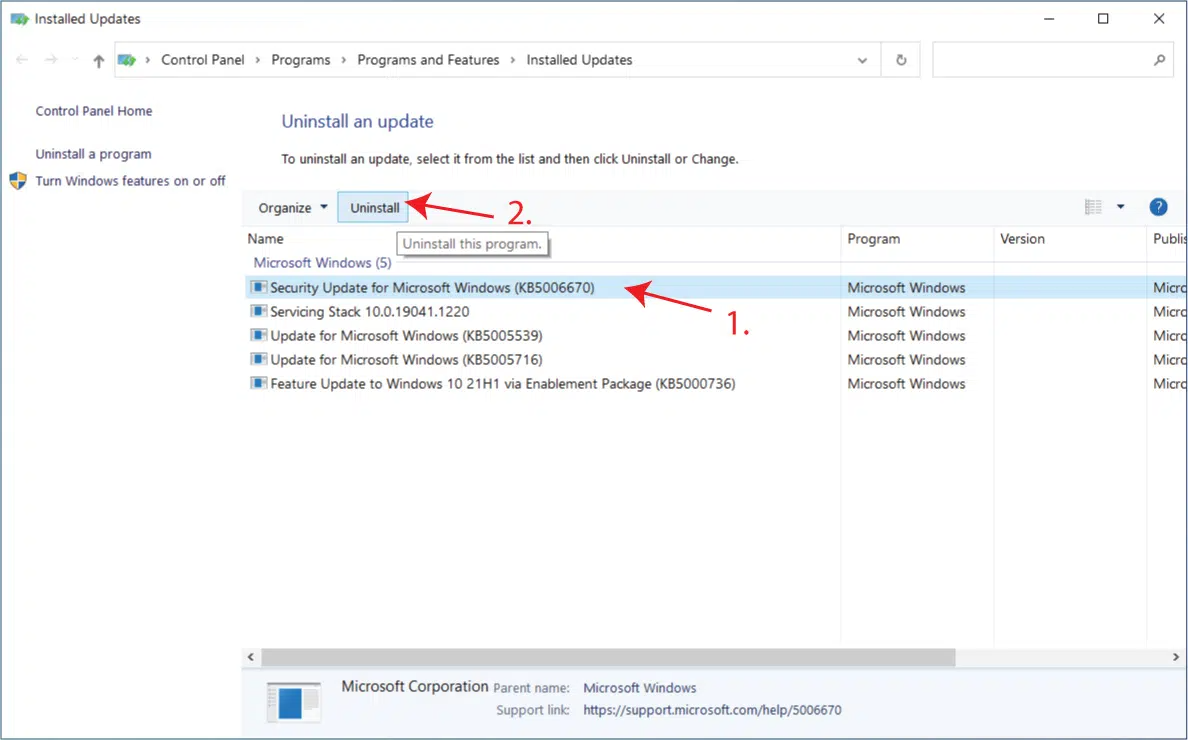Click the Windows features shield icon
This screenshot has width=1188, height=740.
pyautogui.click(x=18, y=181)
